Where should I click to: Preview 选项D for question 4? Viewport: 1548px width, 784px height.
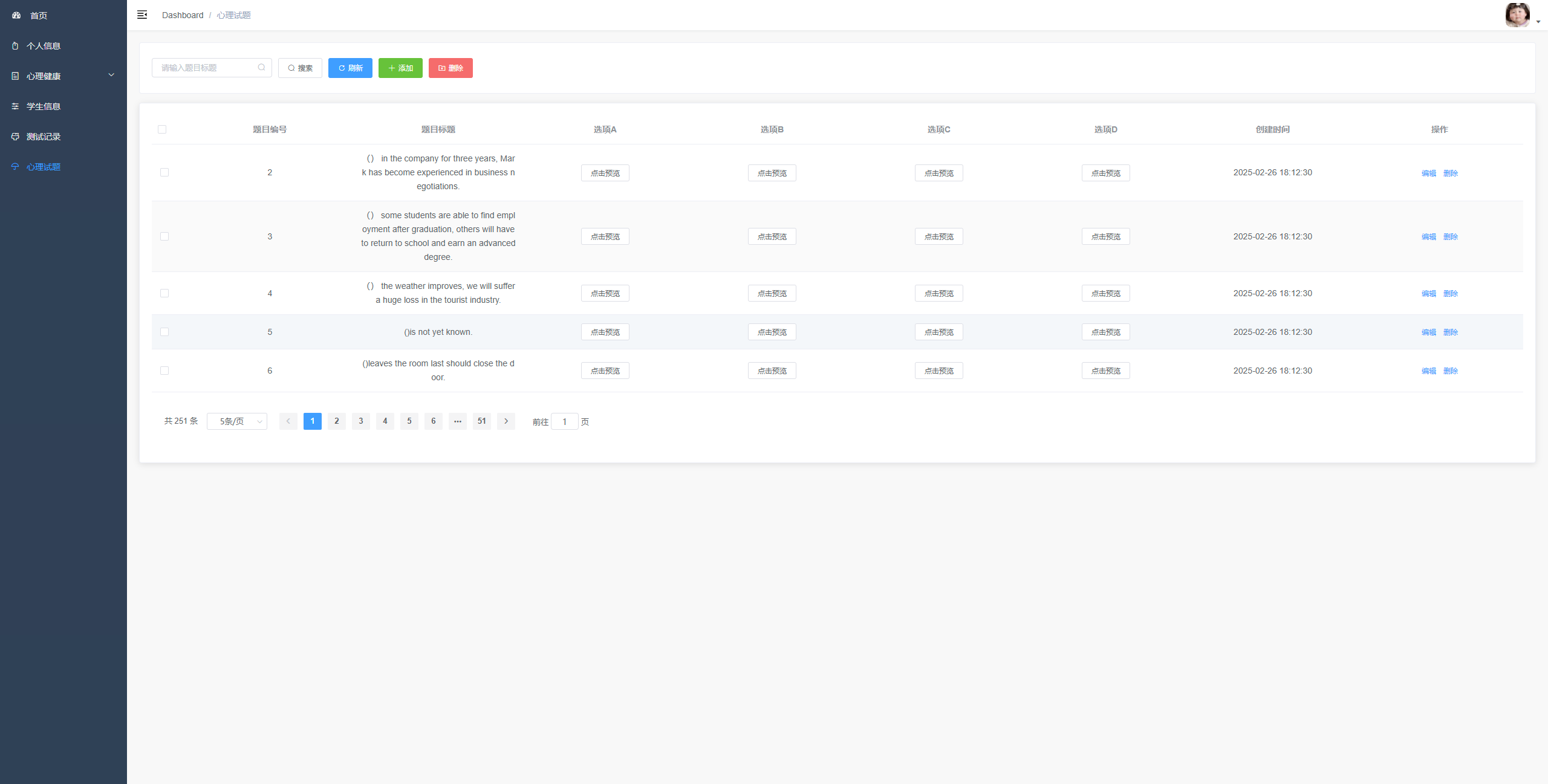[x=1106, y=293]
